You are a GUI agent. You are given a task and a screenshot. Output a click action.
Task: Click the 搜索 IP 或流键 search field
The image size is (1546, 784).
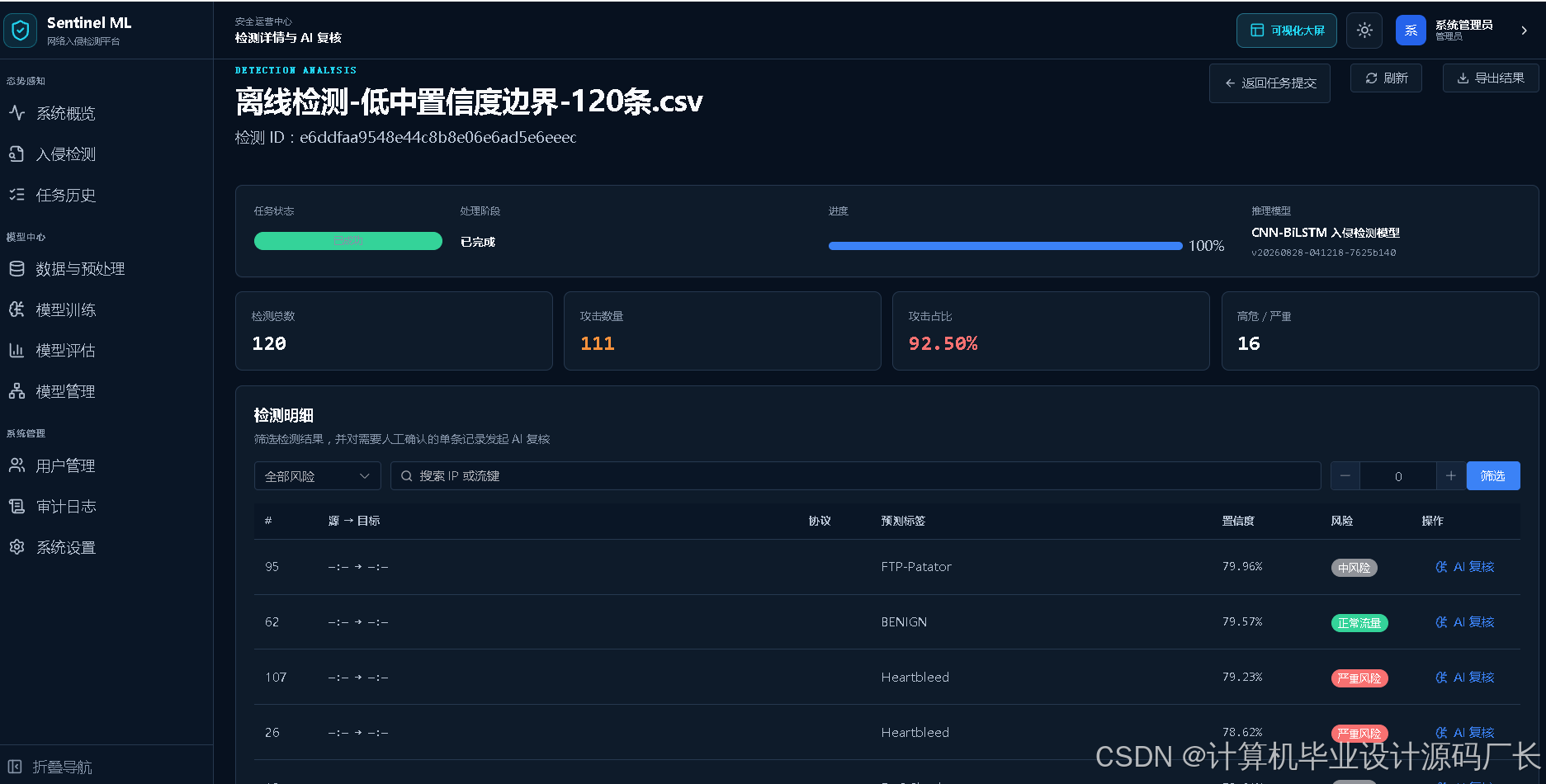tap(855, 476)
